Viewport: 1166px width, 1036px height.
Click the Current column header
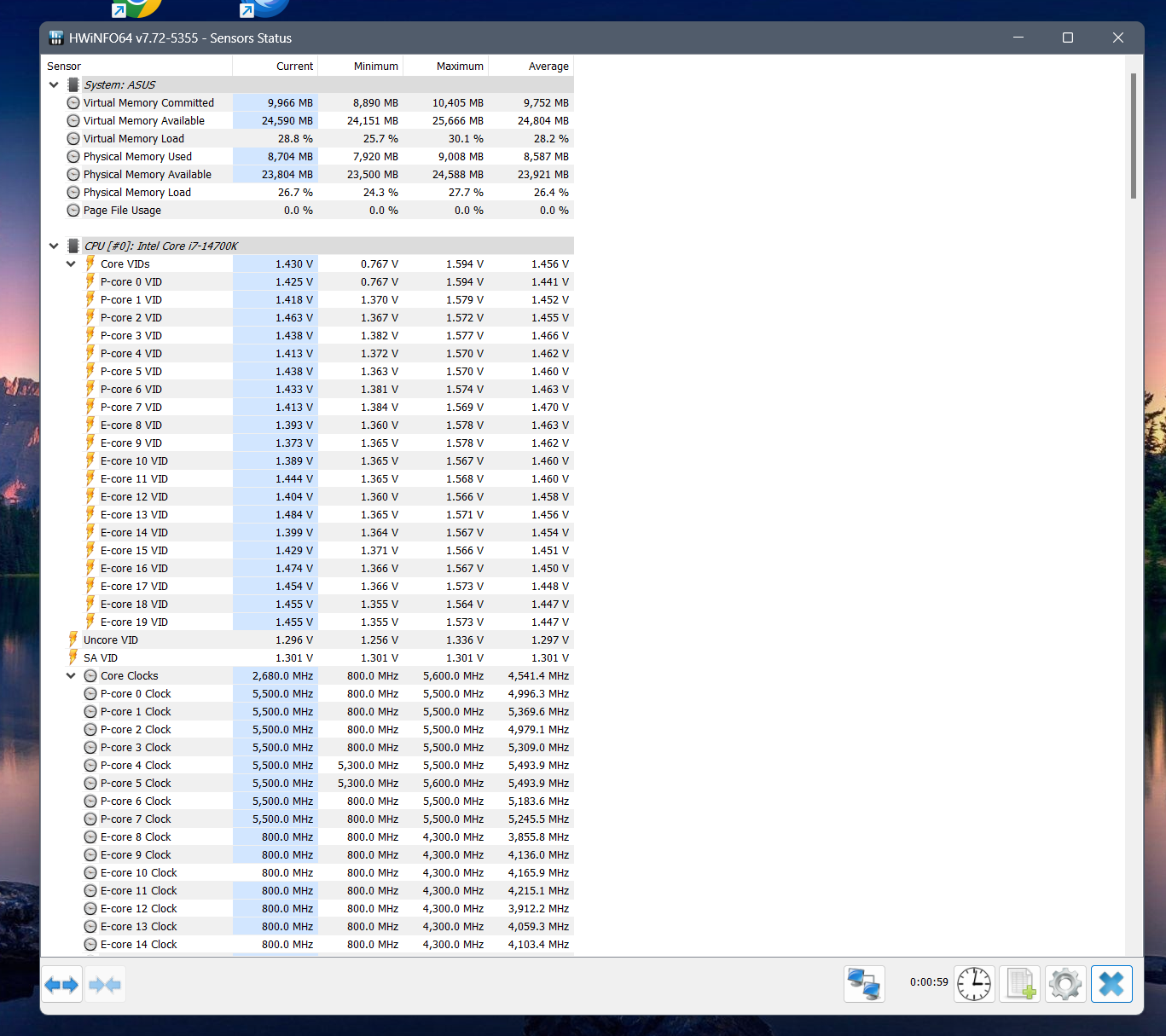click(x=275, y=66)
